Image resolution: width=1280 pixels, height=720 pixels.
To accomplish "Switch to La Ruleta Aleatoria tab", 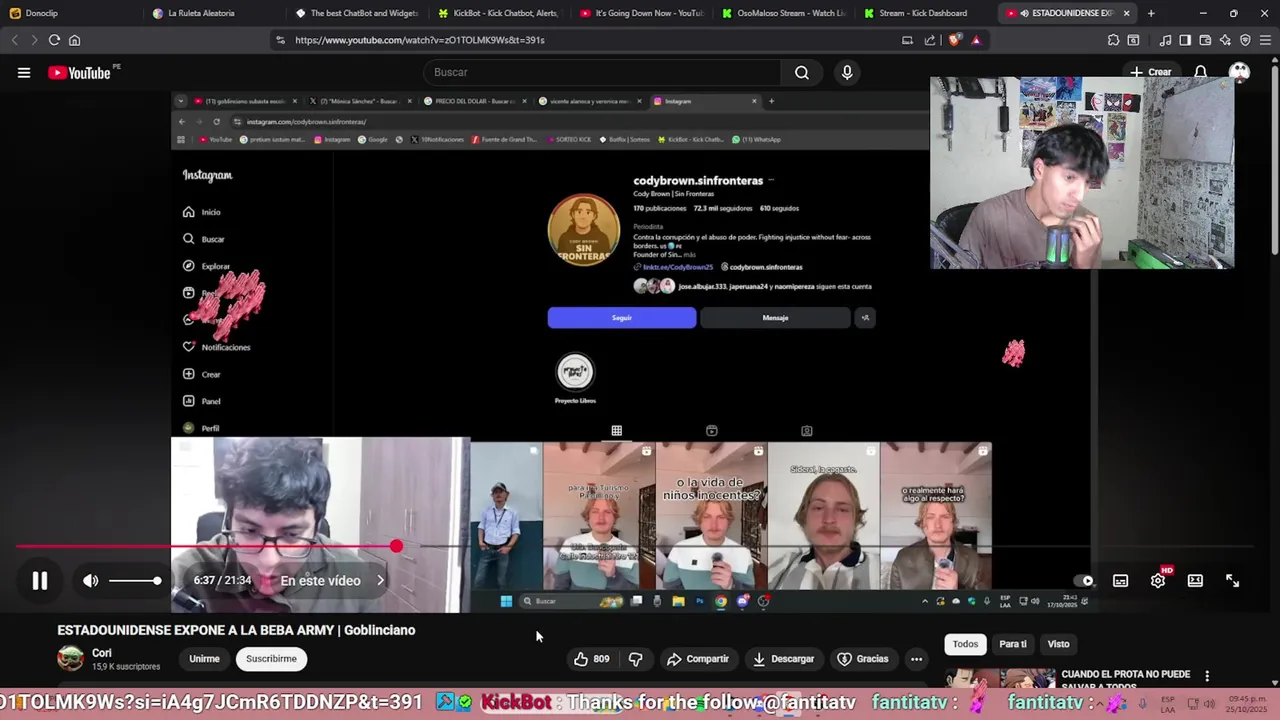I will pyautogui.click(x=212, y=13).
